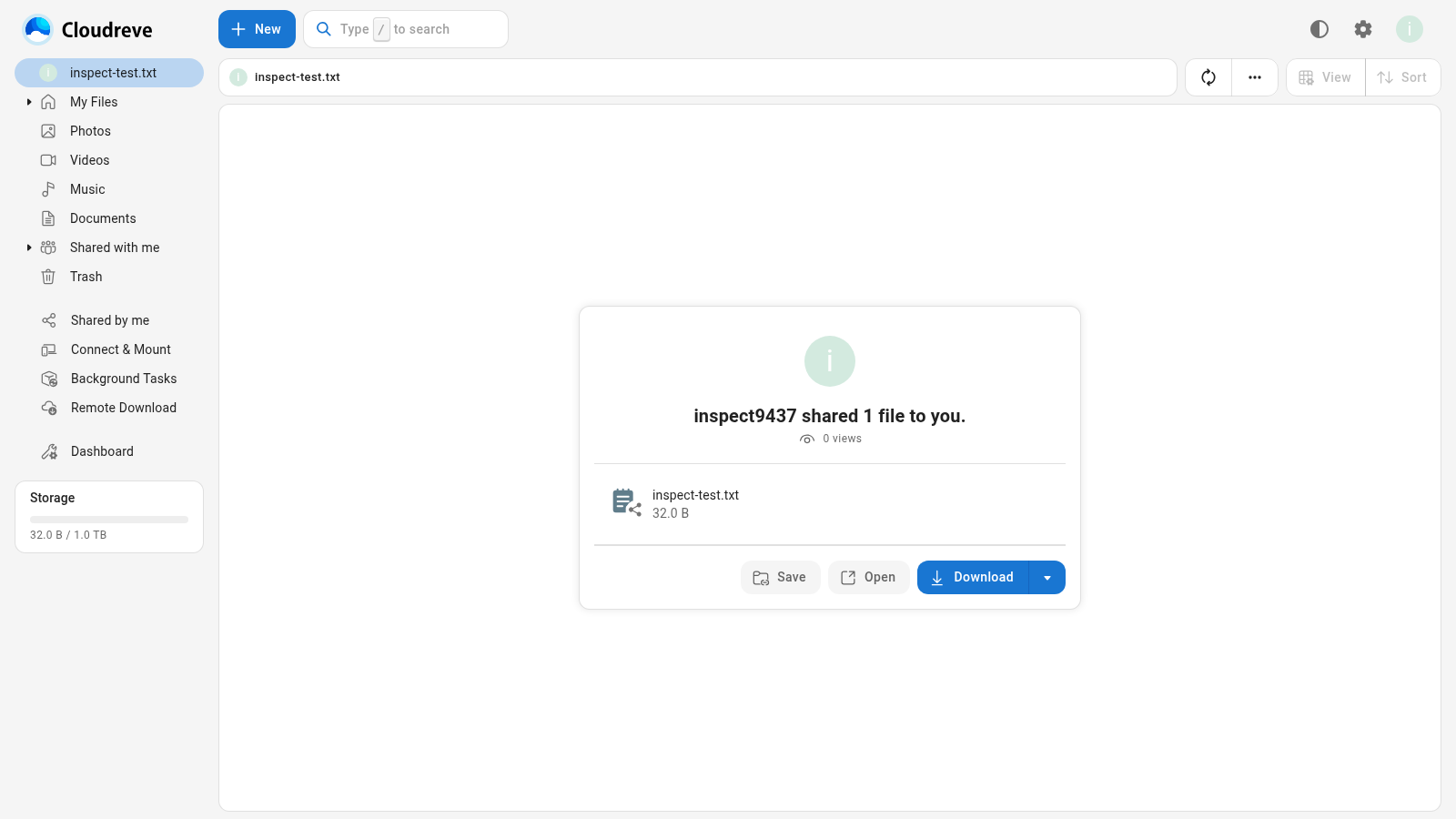Click the New button
This screenshot has height=819, width=1456.
[257, 29]
